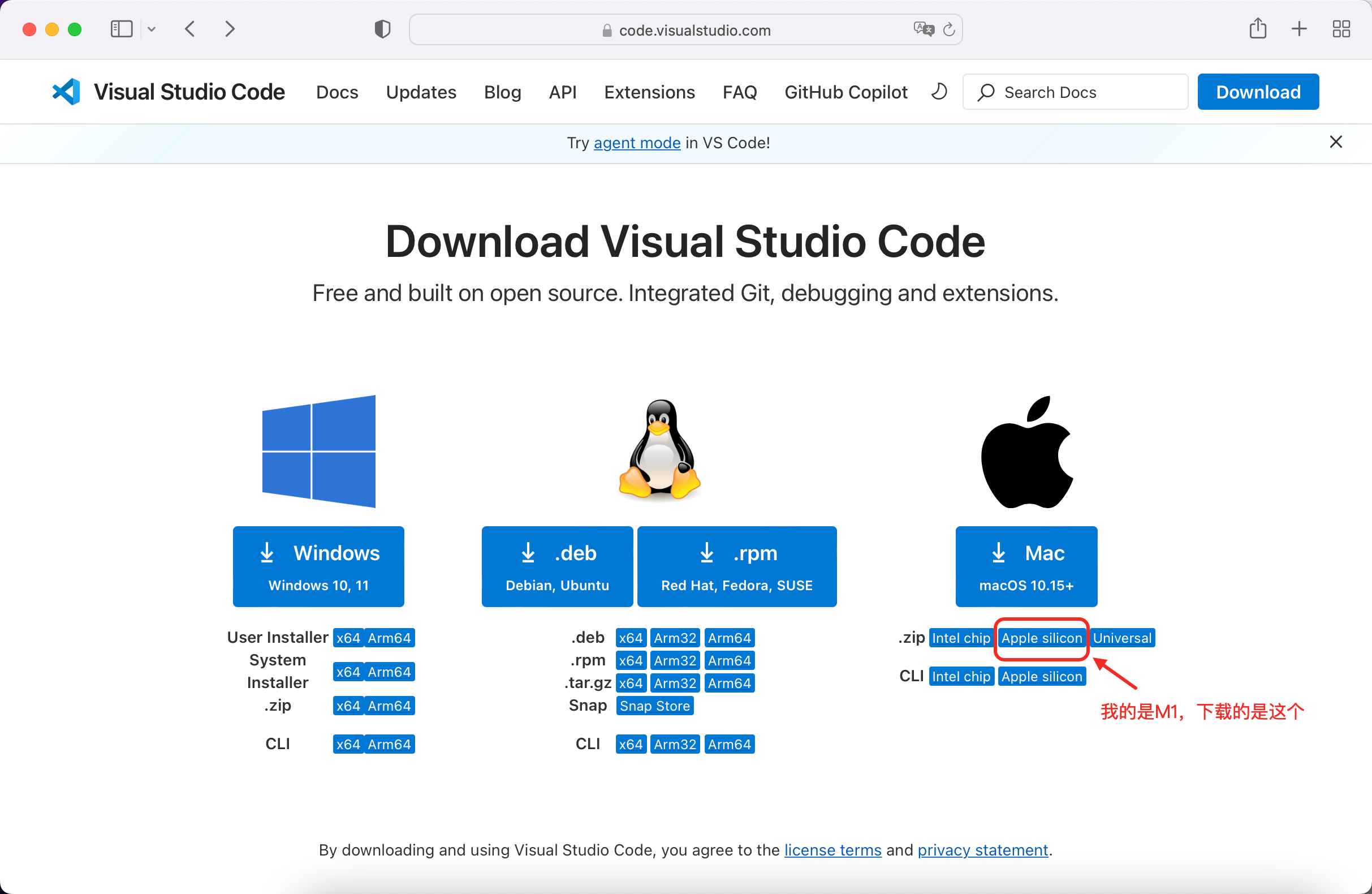The width and height of the screenshot is (1372, 894).
Task: Reload the page with refresh icon
Action: point(949,29)
